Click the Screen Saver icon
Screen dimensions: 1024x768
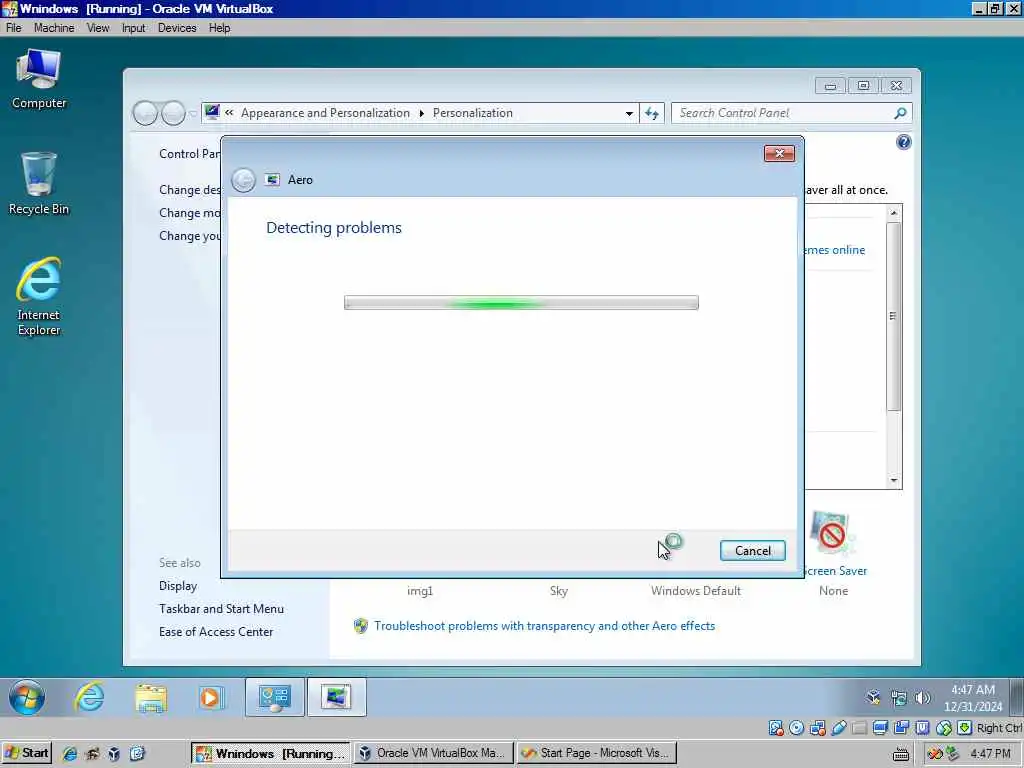pyautogui.click(x=833, y=534)
